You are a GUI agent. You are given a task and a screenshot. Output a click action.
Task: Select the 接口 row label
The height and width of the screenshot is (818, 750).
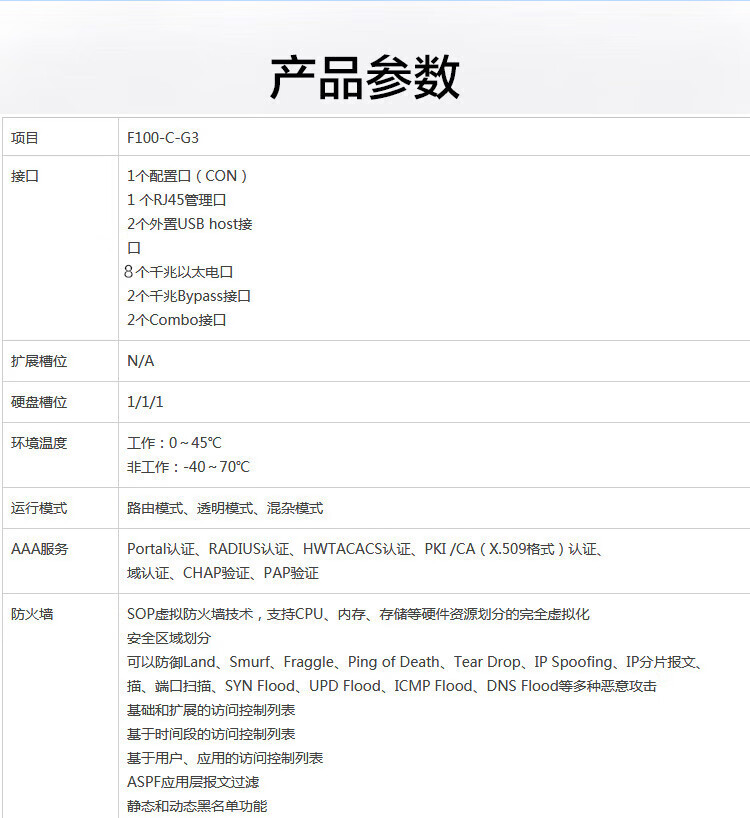click(x=25, y=176)
